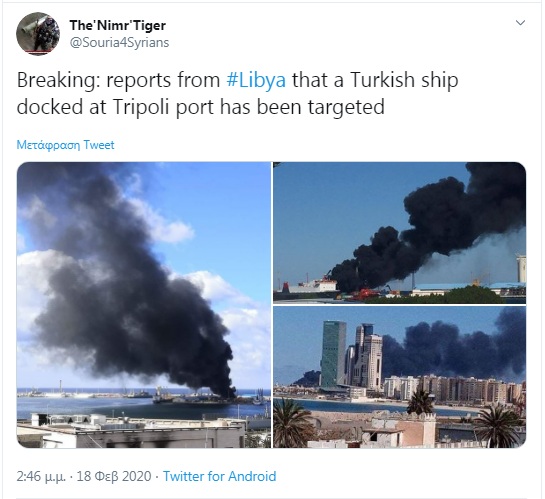Click the 18 Φεβ 2020 date

point(114,476)
